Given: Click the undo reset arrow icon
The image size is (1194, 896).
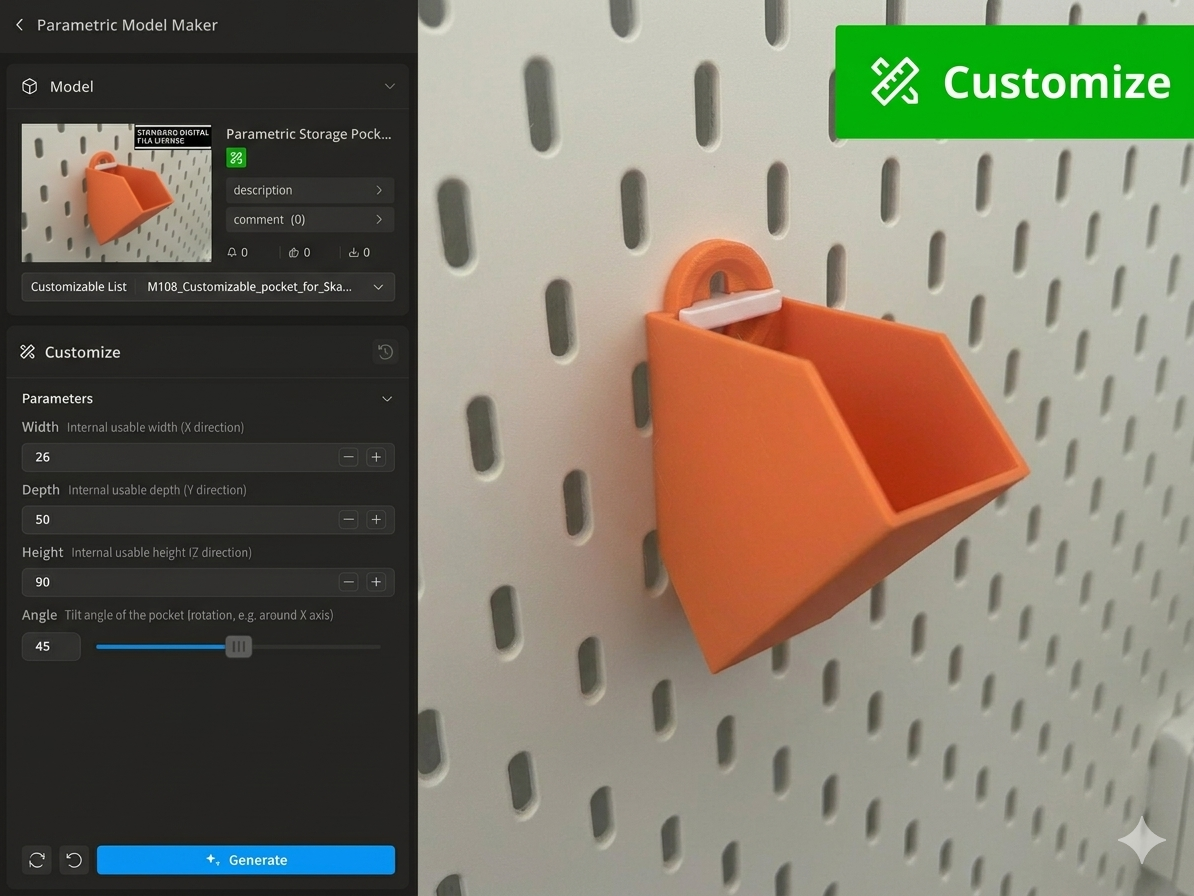Looking at the screenshot, I should [74, 860].
